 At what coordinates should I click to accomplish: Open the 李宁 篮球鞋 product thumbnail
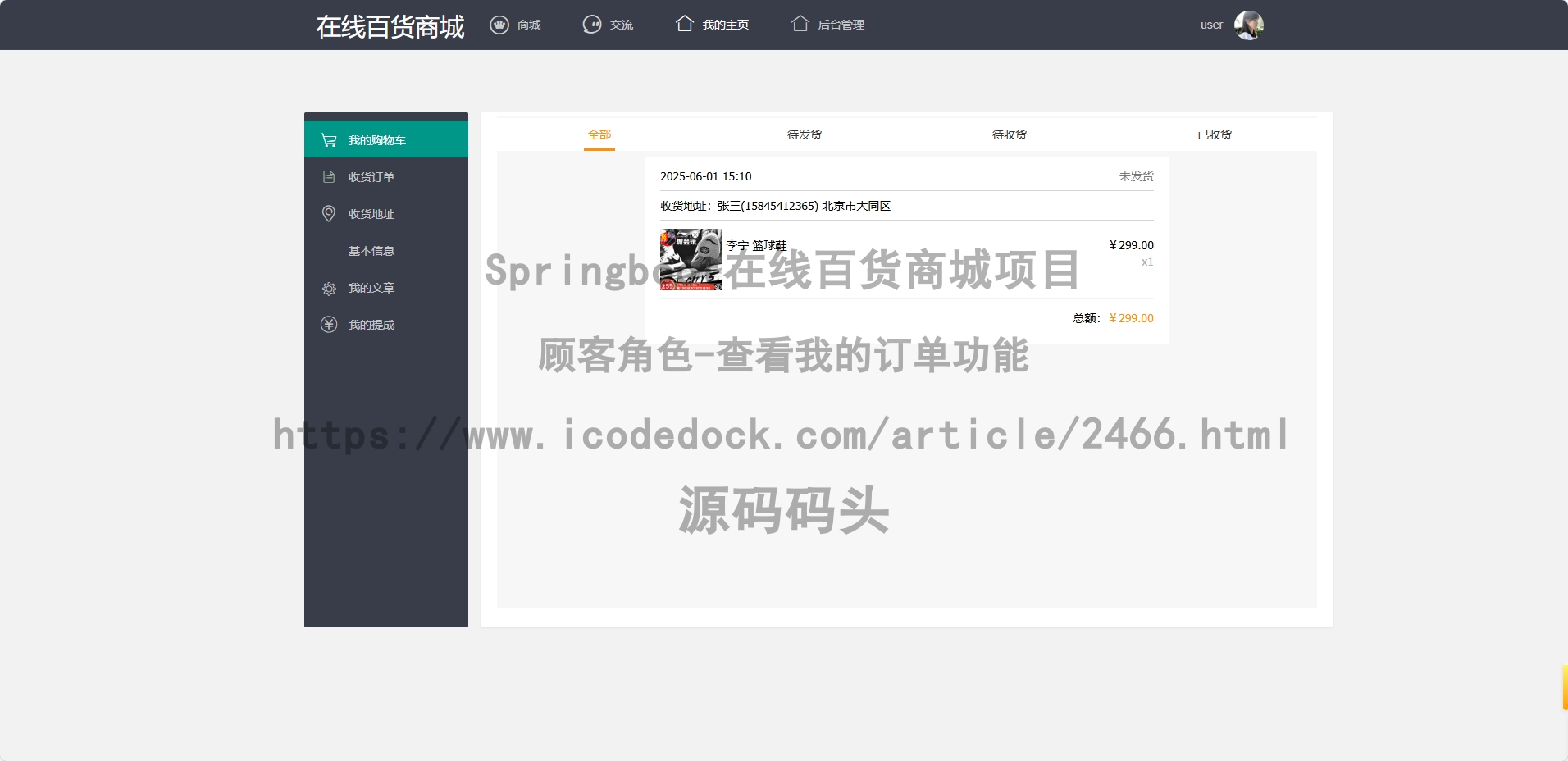[x=691, y=259]
